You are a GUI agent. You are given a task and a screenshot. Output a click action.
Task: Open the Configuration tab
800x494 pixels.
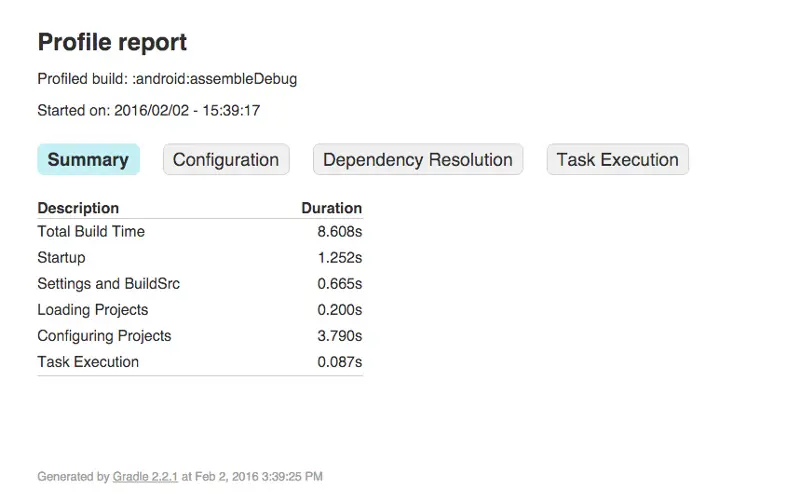[226, 160]
